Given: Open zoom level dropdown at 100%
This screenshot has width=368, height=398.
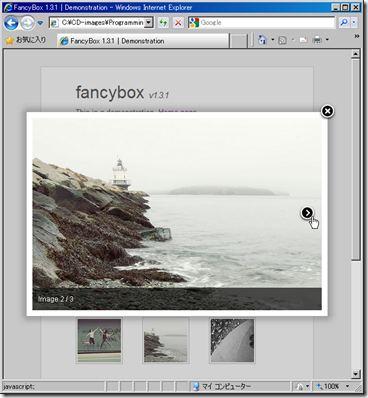Looking at the screenshot, I should [347, 386].
